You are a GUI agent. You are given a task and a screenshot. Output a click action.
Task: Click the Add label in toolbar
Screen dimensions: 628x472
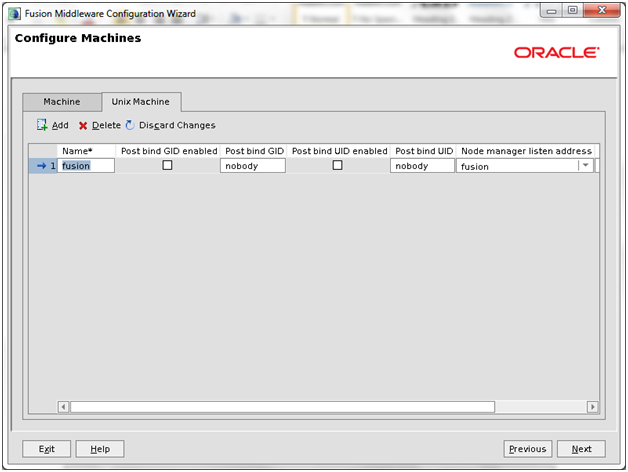[x=60, y=125]
